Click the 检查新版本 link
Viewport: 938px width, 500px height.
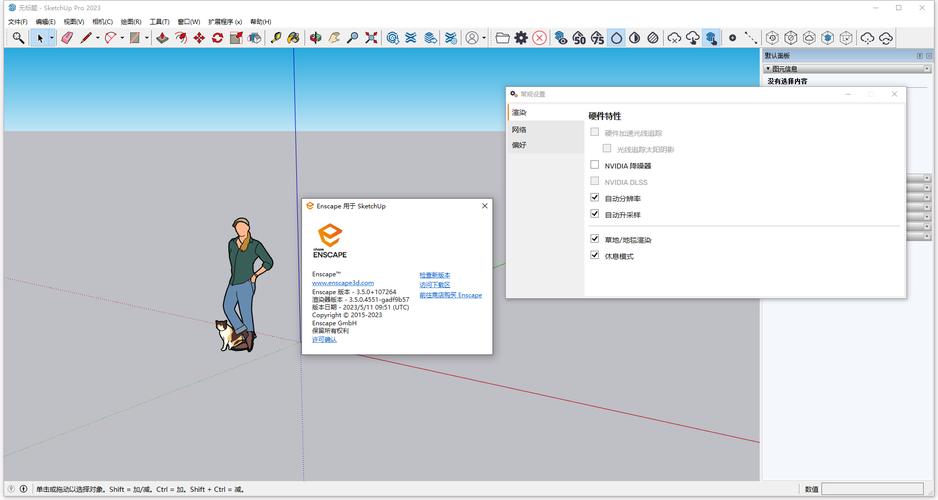tap(435, 275)
